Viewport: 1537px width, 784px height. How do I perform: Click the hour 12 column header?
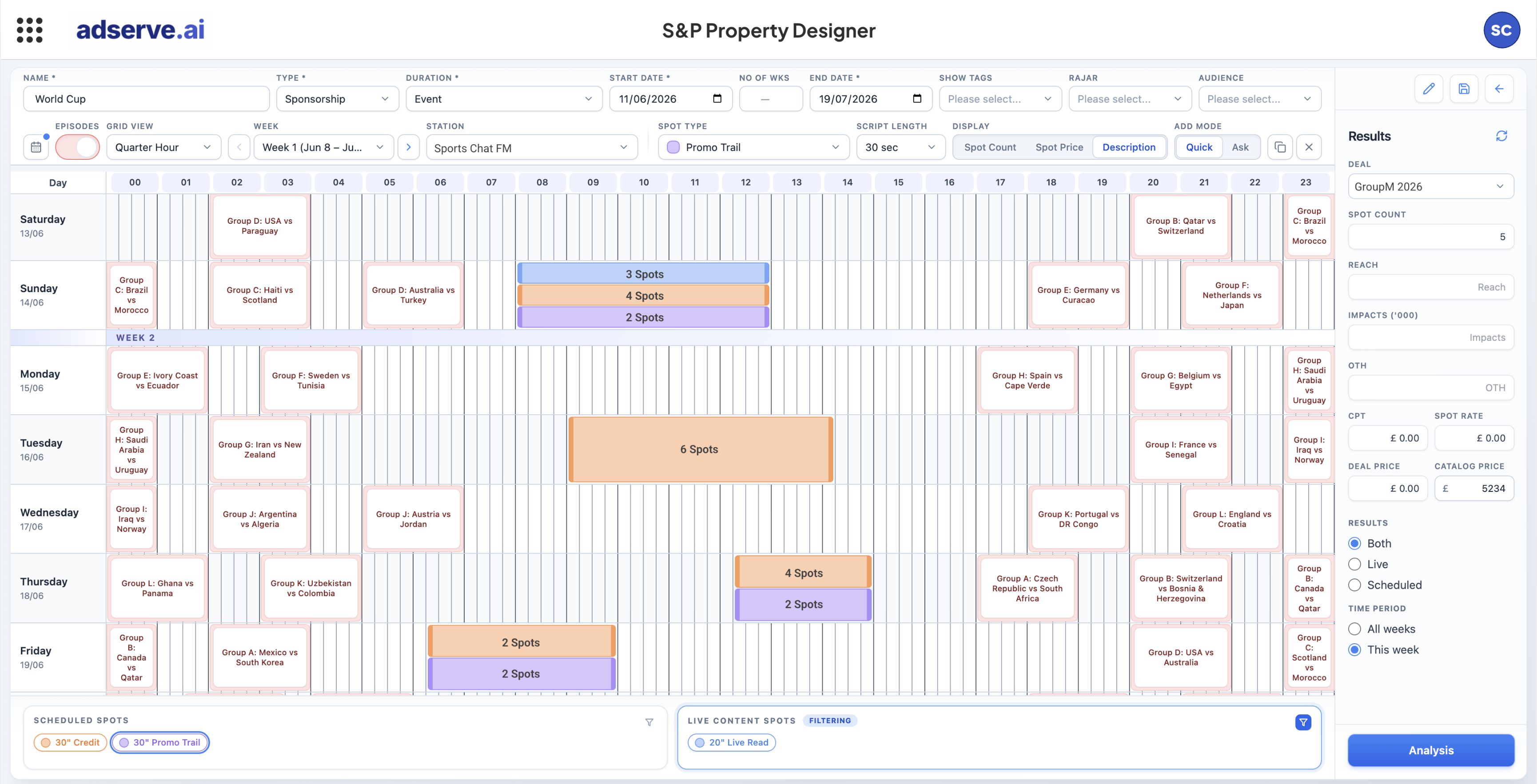click(x=745, y=182)
